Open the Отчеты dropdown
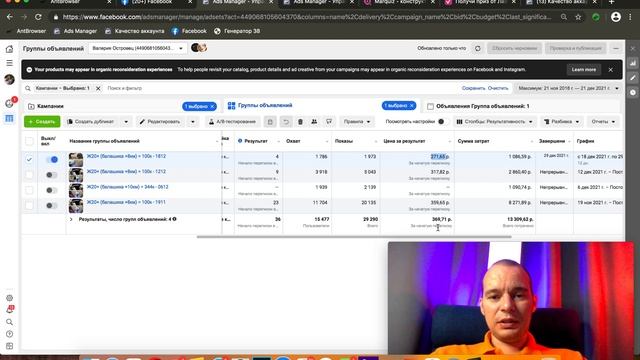This screenshot has width=640, height=360. 603,122
